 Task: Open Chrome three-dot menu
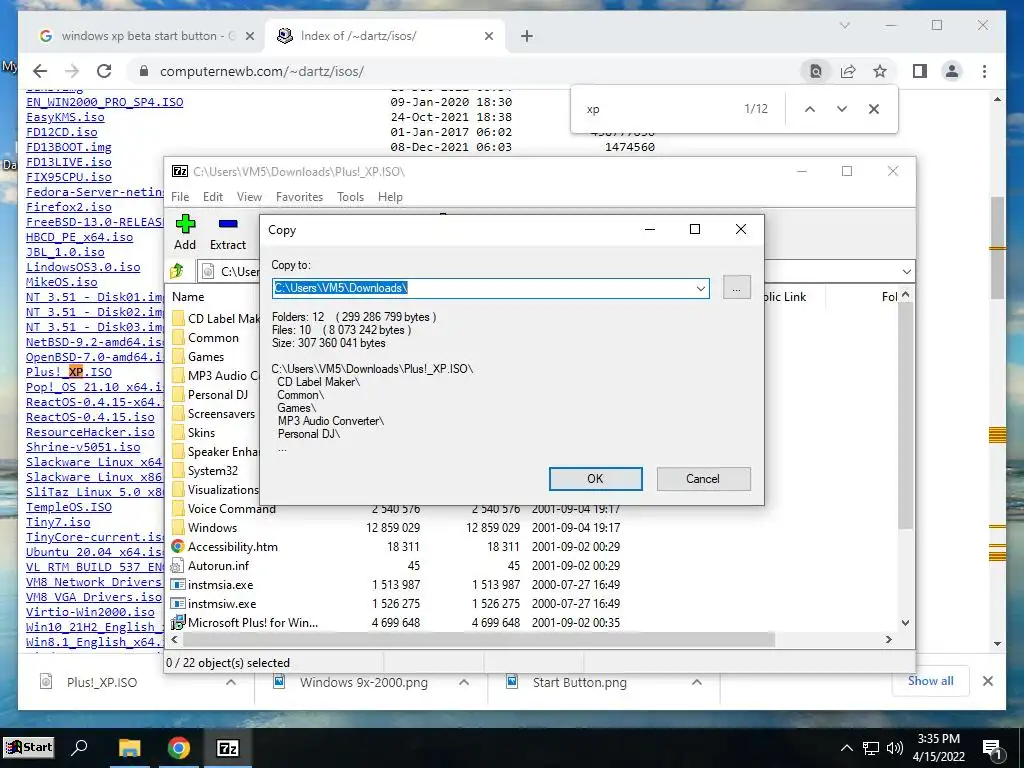[984, 71]
